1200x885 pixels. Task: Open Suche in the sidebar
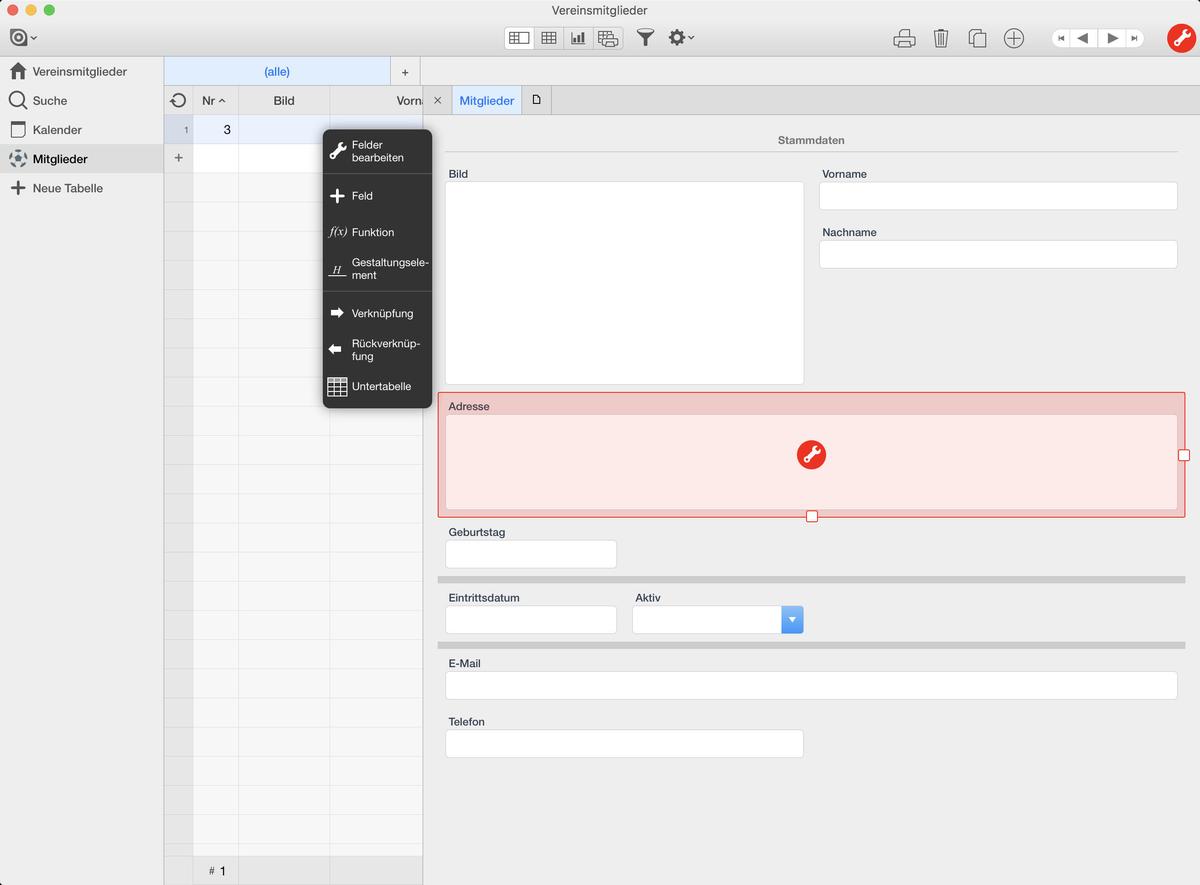point(81,101)
